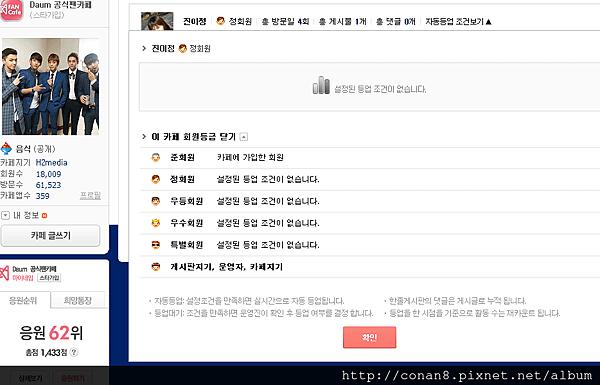Switch to the 희망통장 tab
This screenshot has width=600, height=385.
click(78, 300)
